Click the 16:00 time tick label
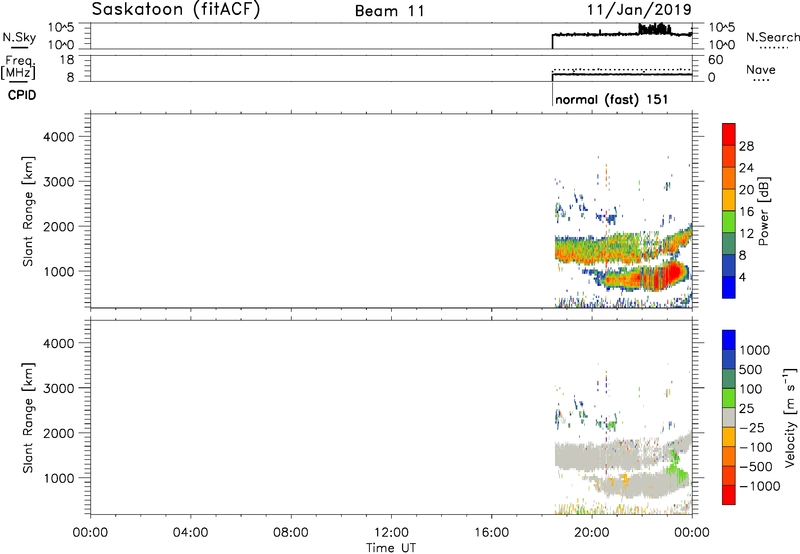Screen dimensions: 800x554 (491, 533)
